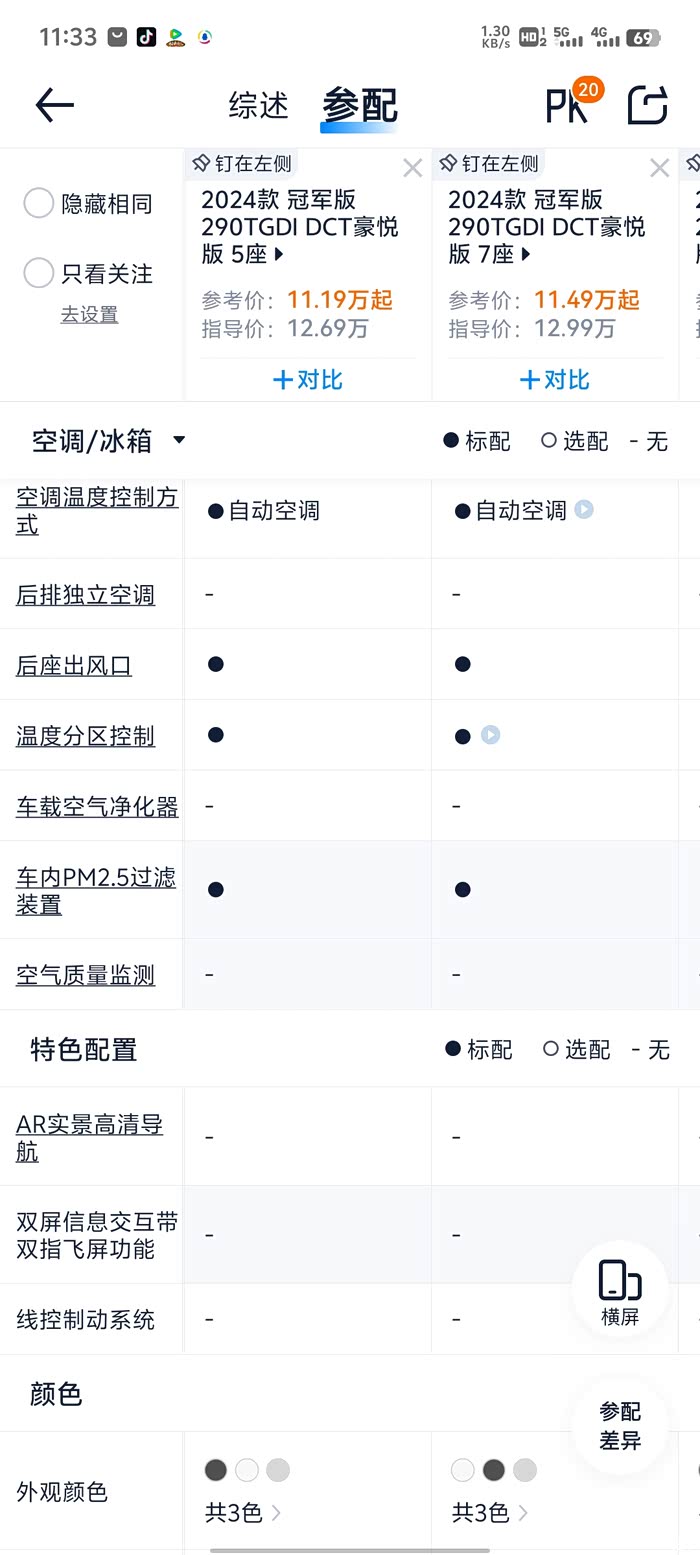The height and width of the screenshot is (1555, 700).
Task: Select the 参配 tab
Action: point(359,105)
